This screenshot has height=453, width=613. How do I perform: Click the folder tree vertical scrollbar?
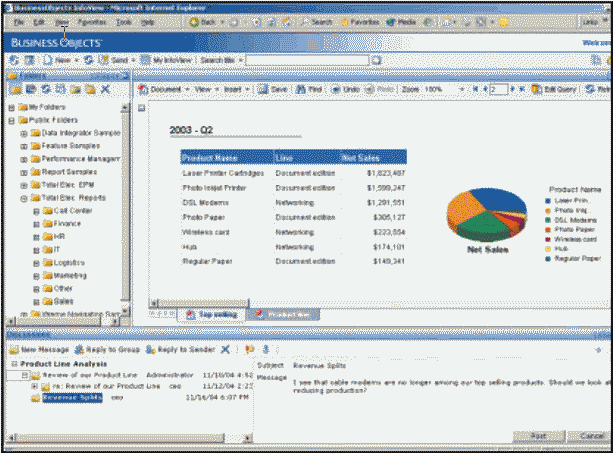pos(125,207)
